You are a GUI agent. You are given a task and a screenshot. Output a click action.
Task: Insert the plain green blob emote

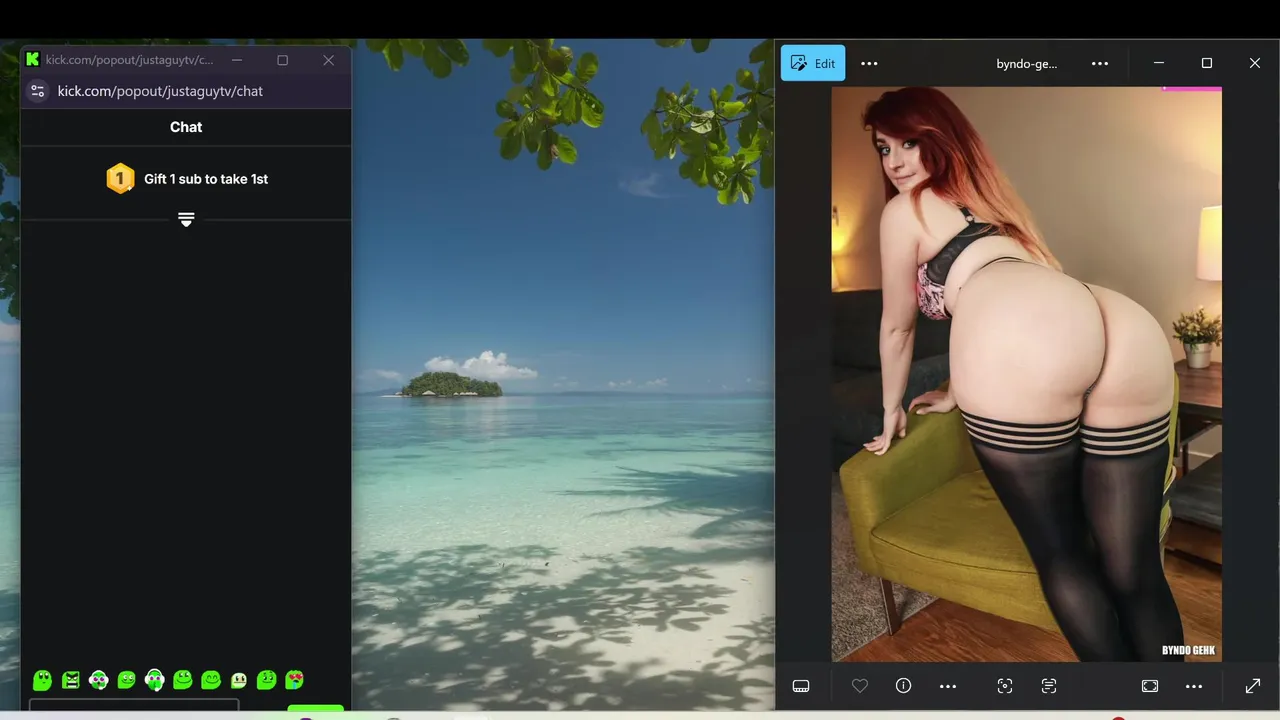(x=42, y=681)
